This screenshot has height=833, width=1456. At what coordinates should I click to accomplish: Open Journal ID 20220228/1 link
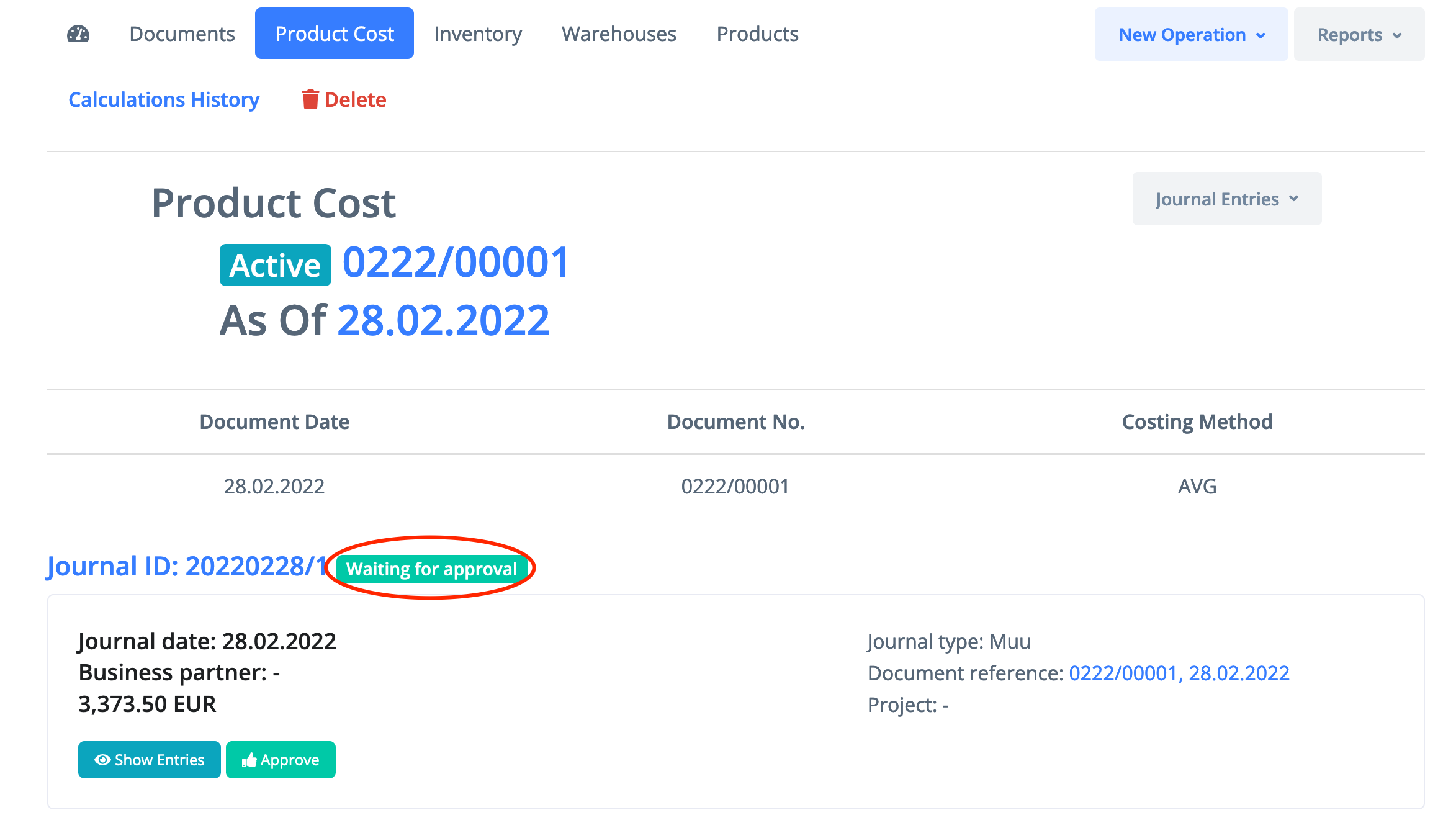point(187,566)
